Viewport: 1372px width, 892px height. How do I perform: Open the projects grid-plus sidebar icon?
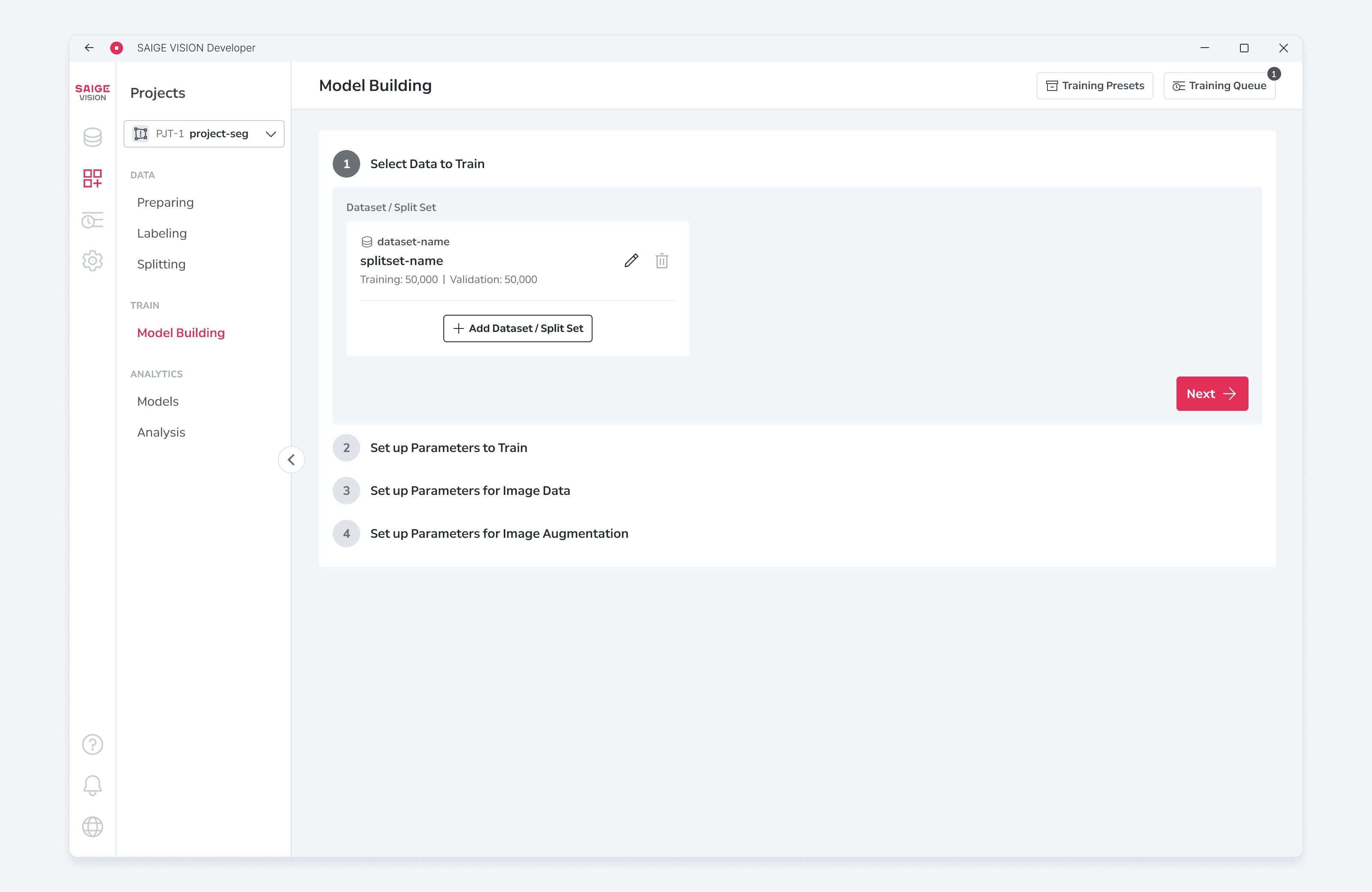(92, 178)
